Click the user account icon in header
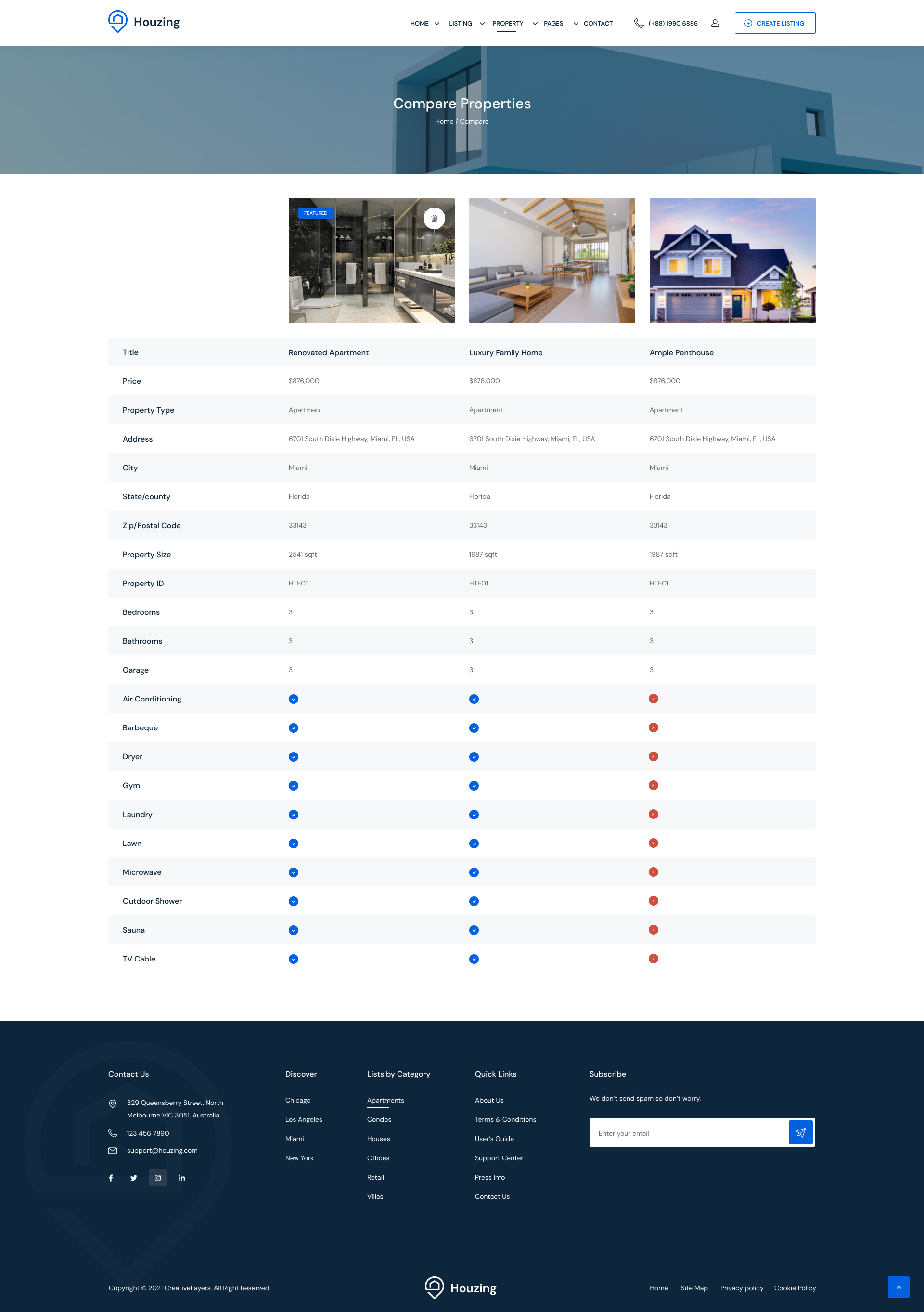Viewport: 924px width, 1312px height. tap(714, 24)
